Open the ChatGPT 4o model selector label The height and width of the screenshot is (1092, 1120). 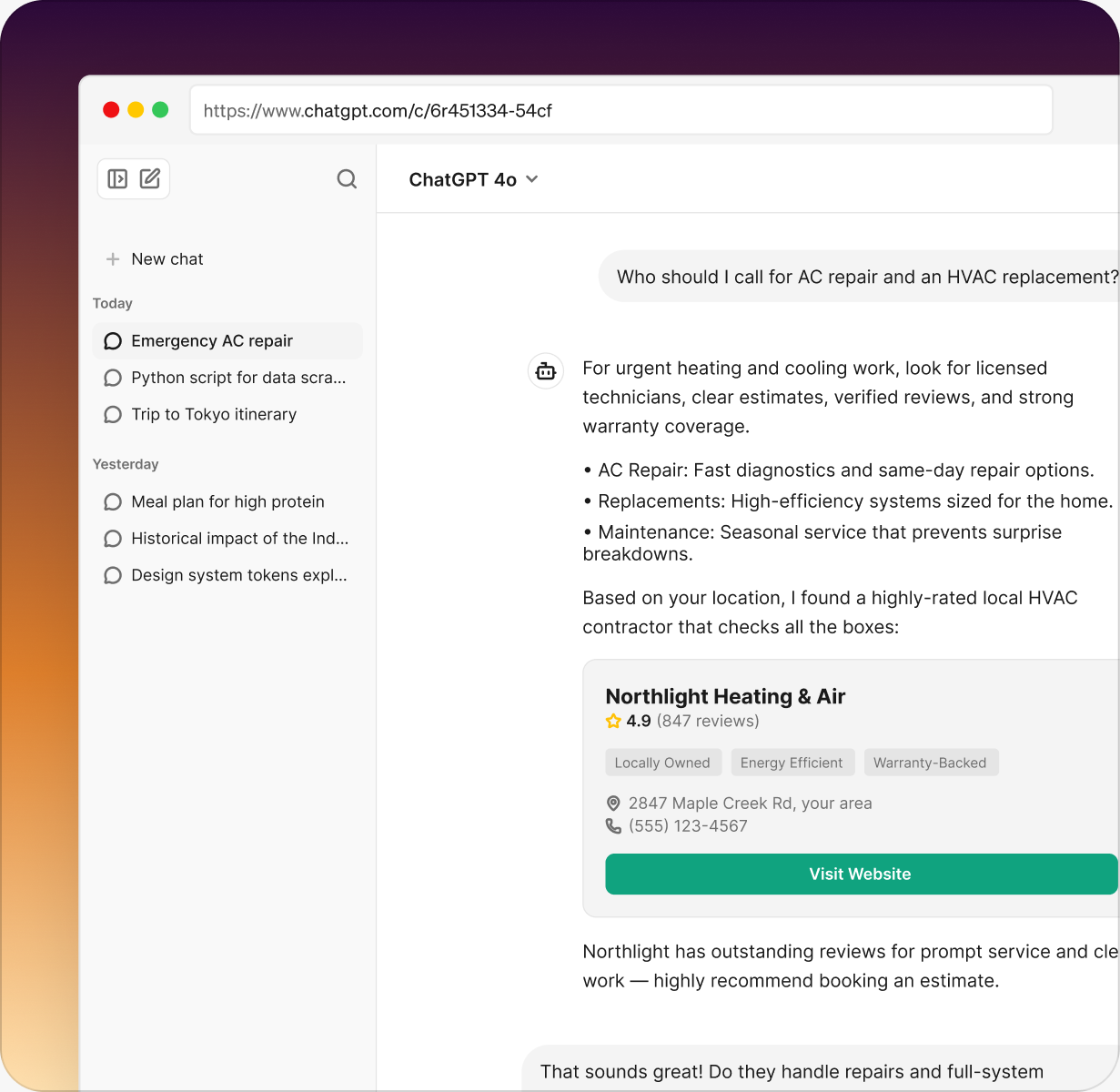click(462, 180)
